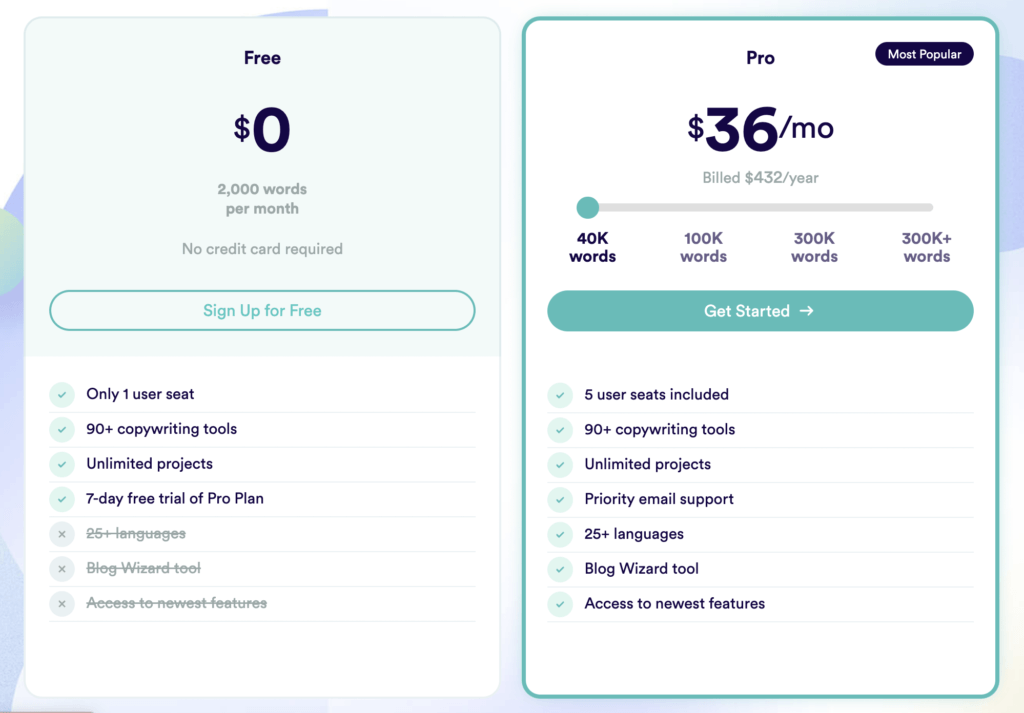Click checkmark next to 7-day free trial
The height and width of the screenshot is (713, 1024).
(62, 499)
